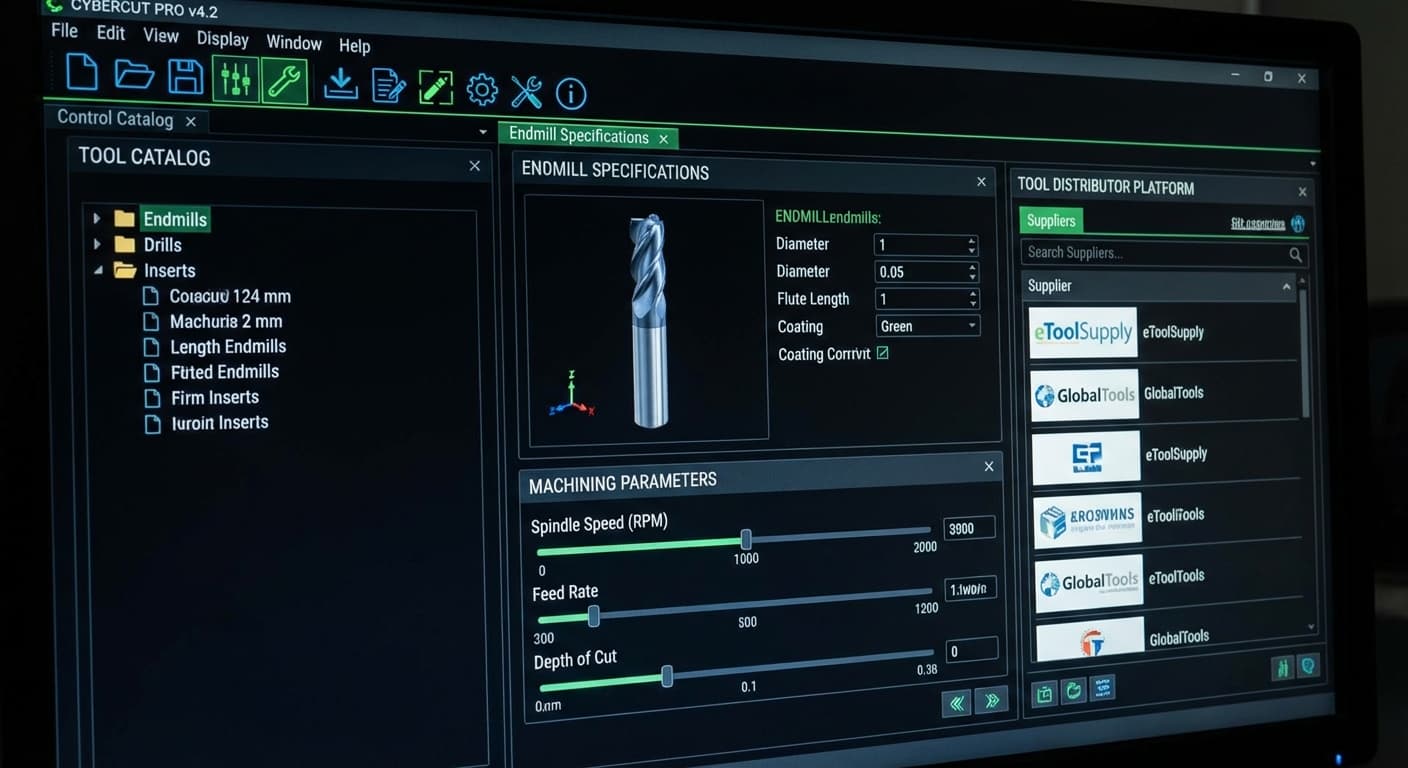This screenshot has width=1408, height=768.
Task: Toggle the Coating Corrivit checkbox
Action: [882, 353]
